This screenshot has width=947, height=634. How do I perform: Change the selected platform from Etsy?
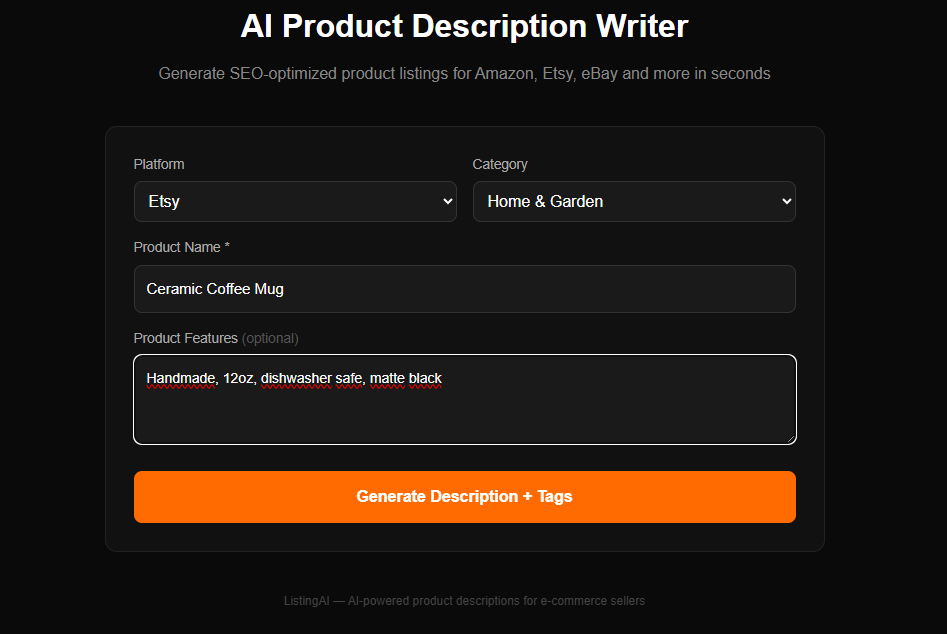[295, 201]
